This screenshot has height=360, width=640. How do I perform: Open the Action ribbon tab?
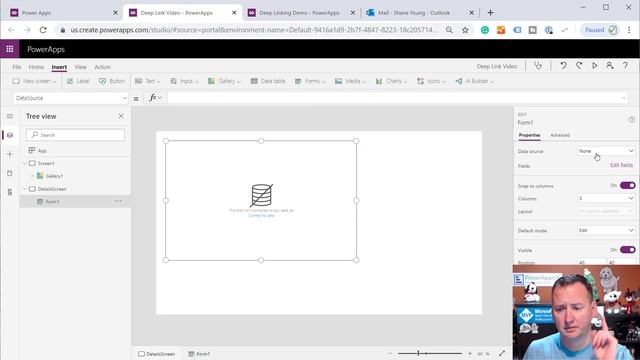pos(102,67)
